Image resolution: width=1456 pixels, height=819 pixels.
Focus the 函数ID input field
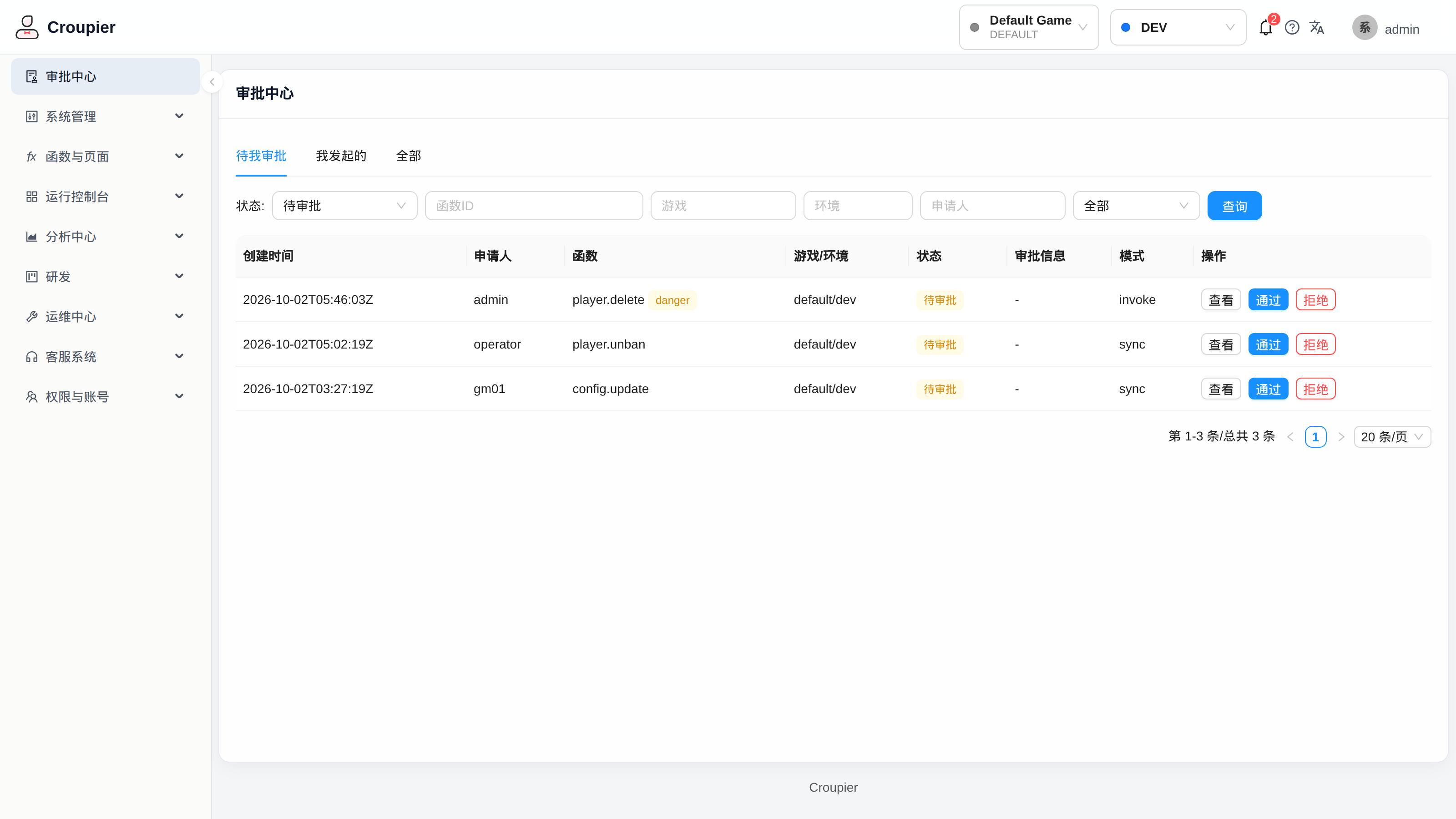[534, 206]
